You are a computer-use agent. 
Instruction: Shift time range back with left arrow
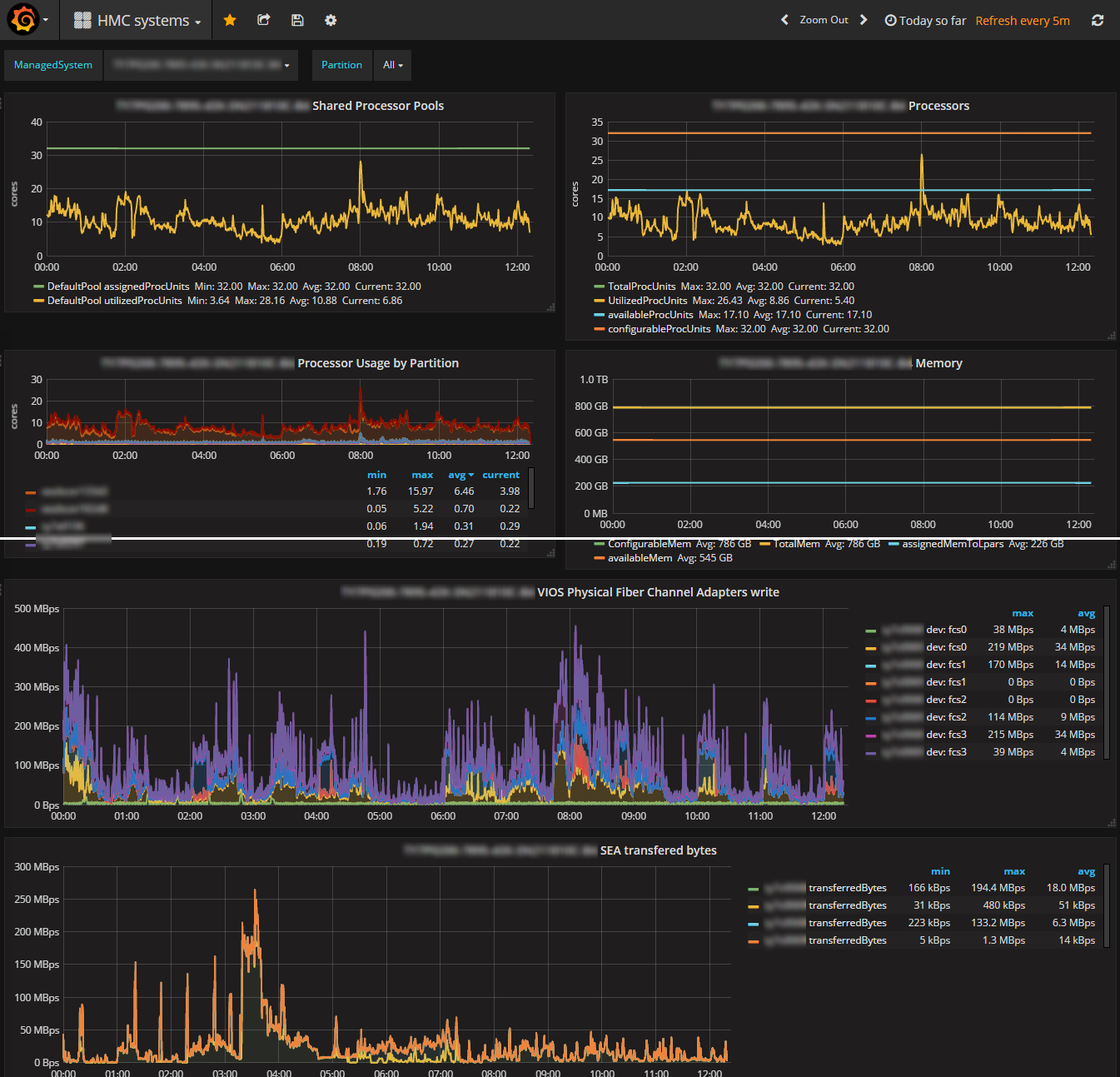pyautogui.click(x=784, y=20)
